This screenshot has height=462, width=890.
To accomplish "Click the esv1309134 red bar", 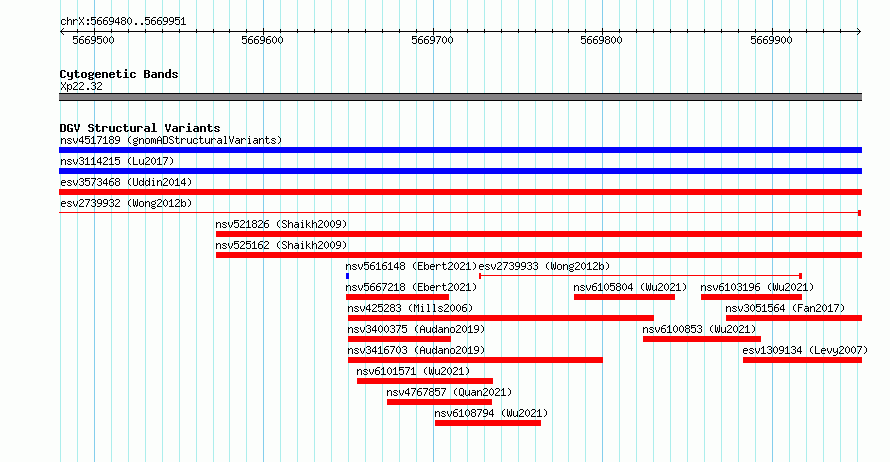I will pos(803,360).
